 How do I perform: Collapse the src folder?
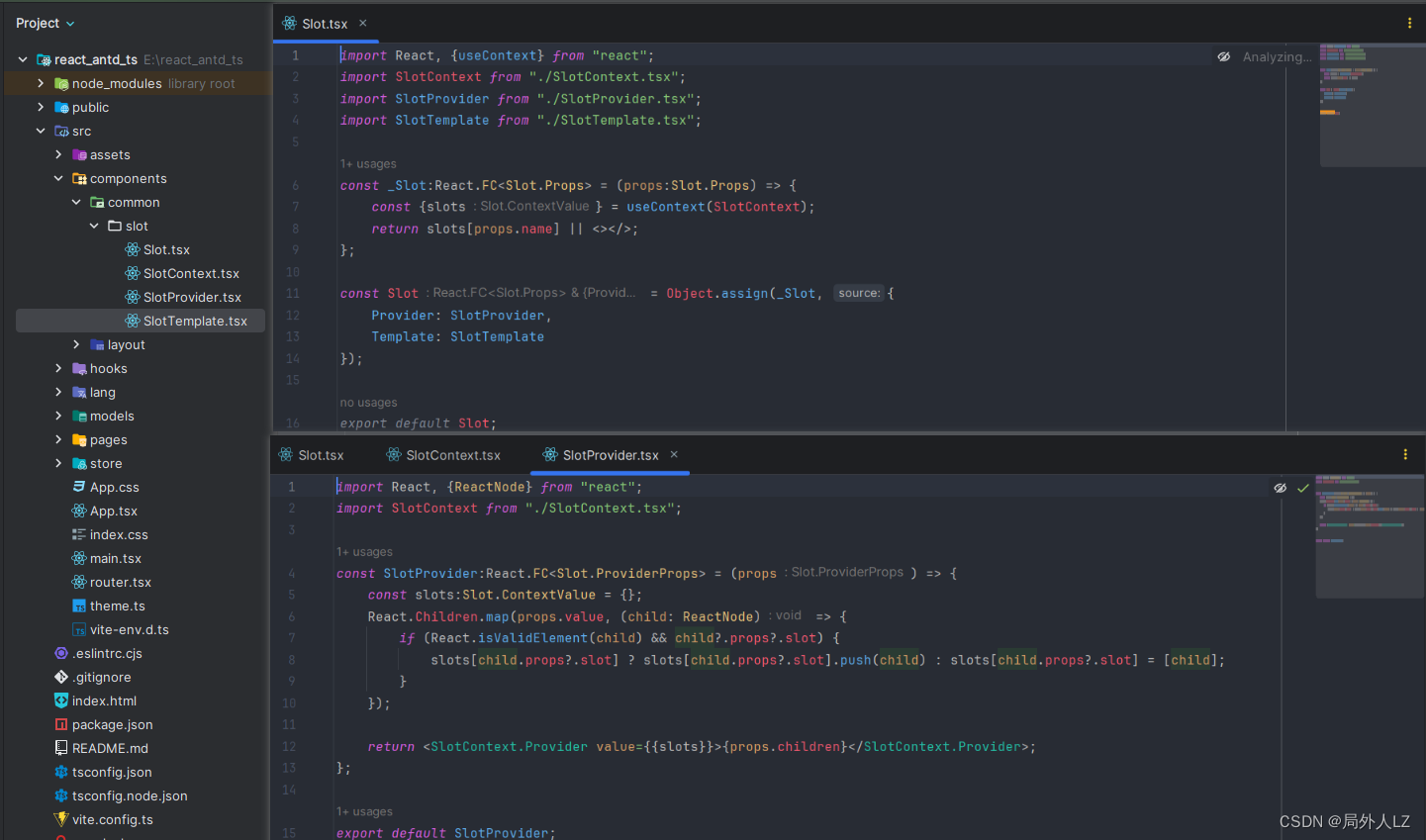(x=41, y=131)
